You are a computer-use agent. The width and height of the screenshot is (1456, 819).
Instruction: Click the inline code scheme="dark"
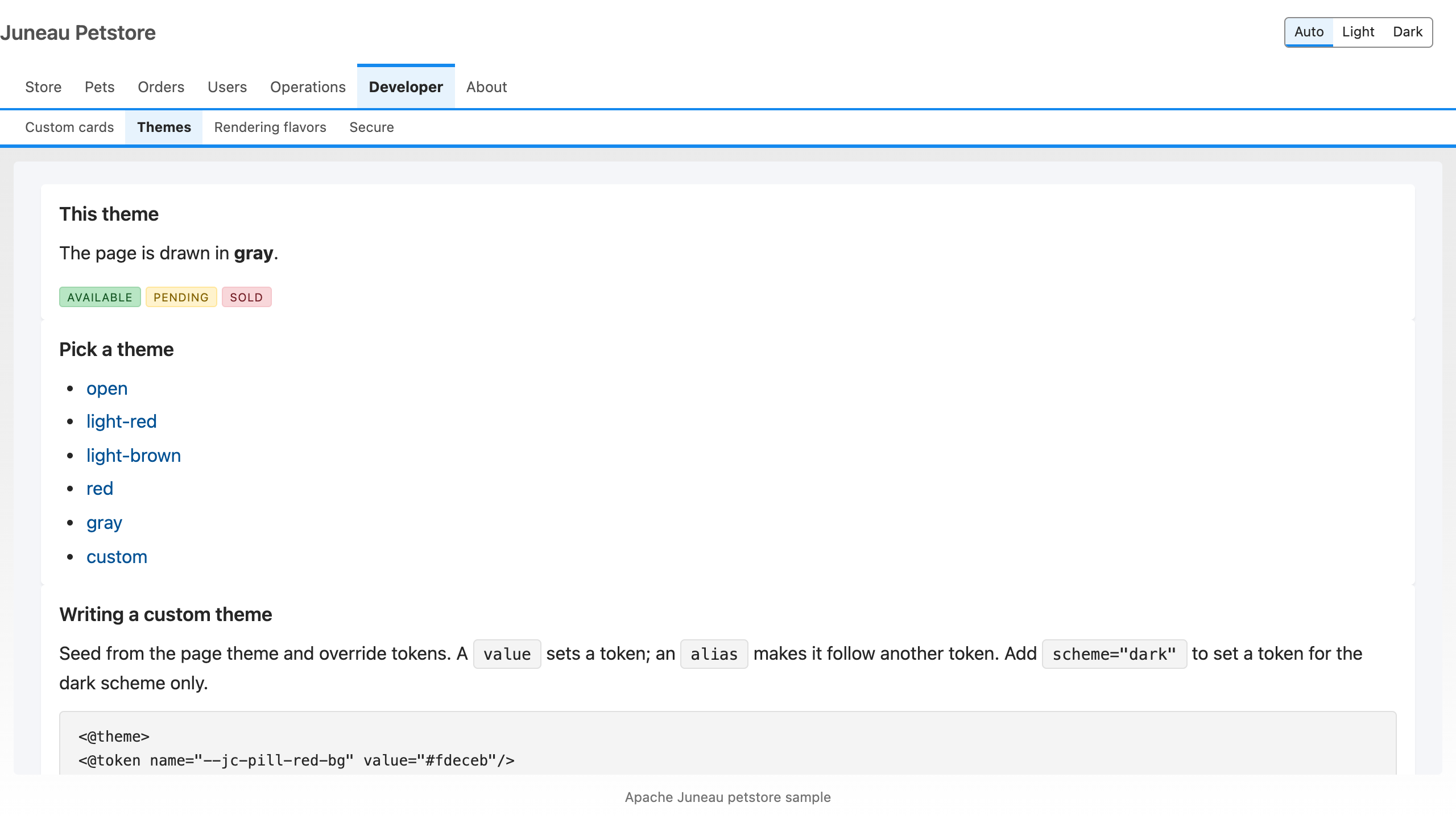pyautogui.click(x=1115, y=654)
